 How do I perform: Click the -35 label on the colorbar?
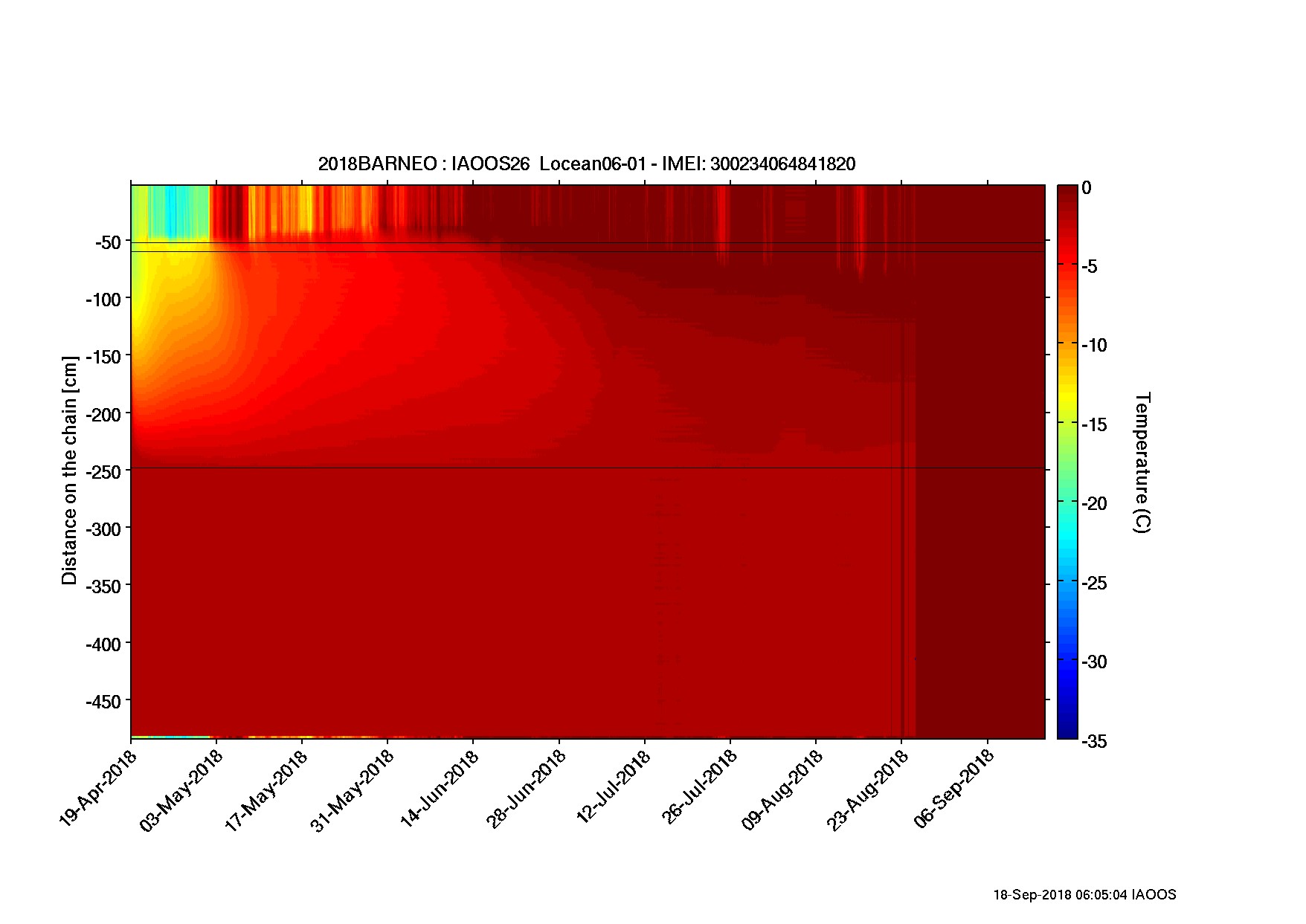point(1093,741)
